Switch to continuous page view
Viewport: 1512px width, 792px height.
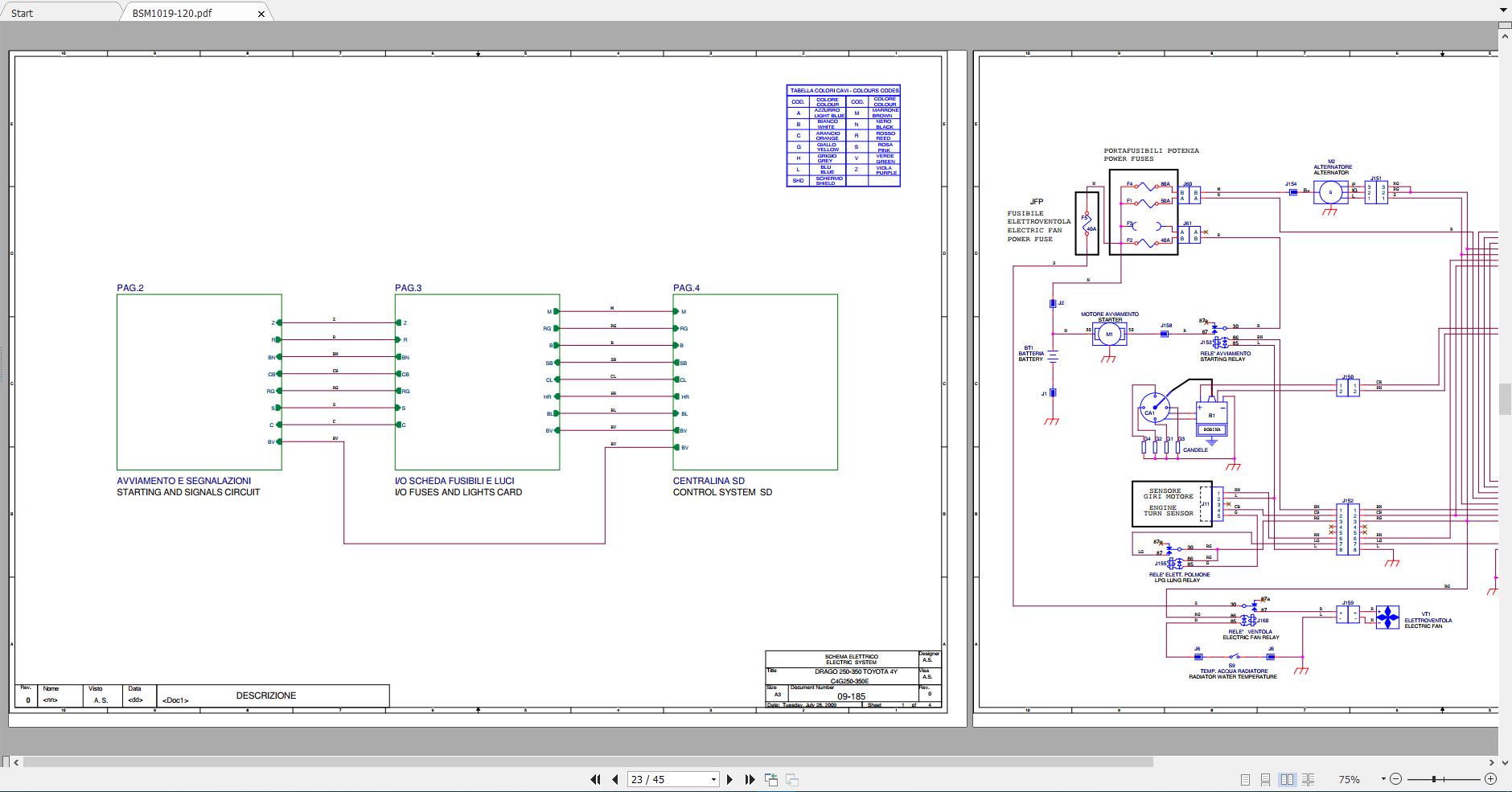1266,779
